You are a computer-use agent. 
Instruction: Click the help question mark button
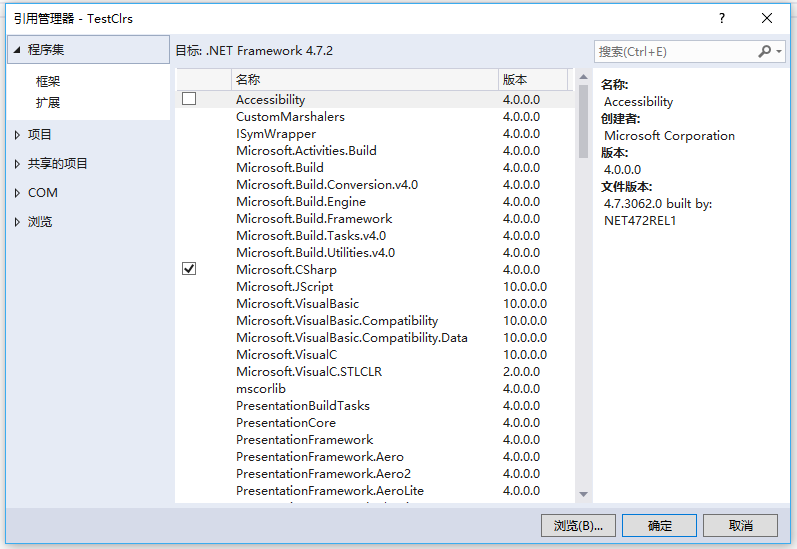pyautogui.click(x=722, y=18)
